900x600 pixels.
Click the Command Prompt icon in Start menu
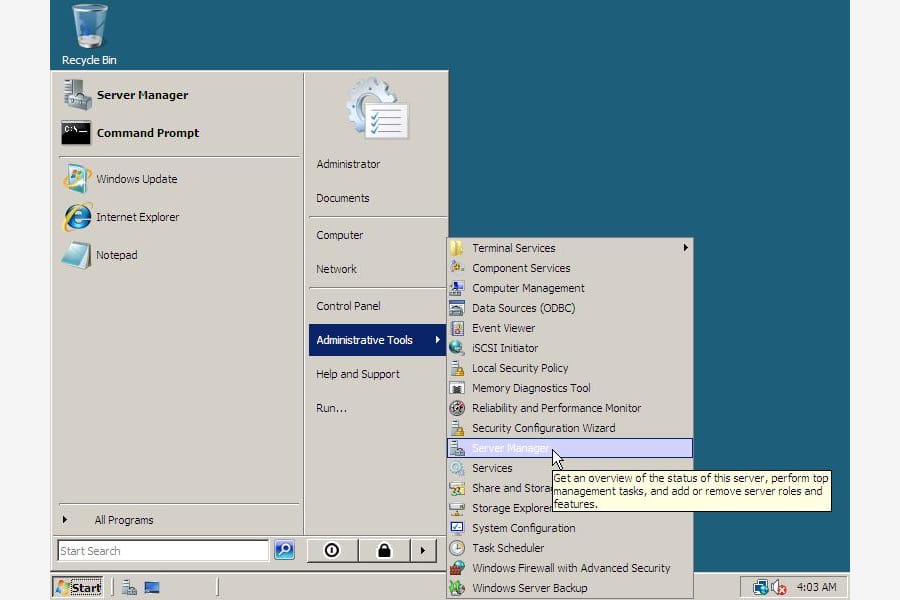(76, 133)
